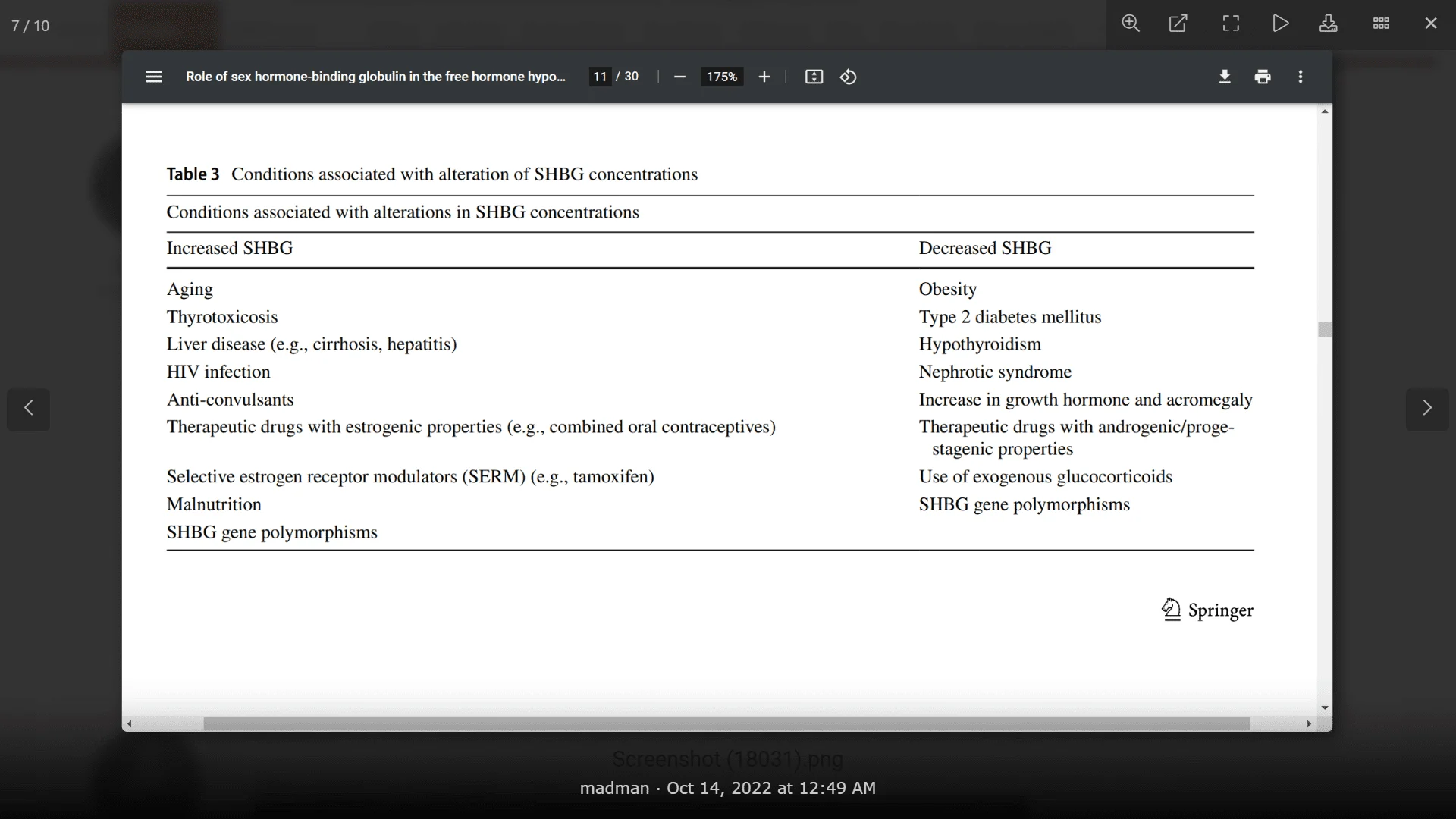The height and width of the screenshot is (819, 1456).
Task: Open the PDF sidebar hamburger menu
Action: click(154, 77)
